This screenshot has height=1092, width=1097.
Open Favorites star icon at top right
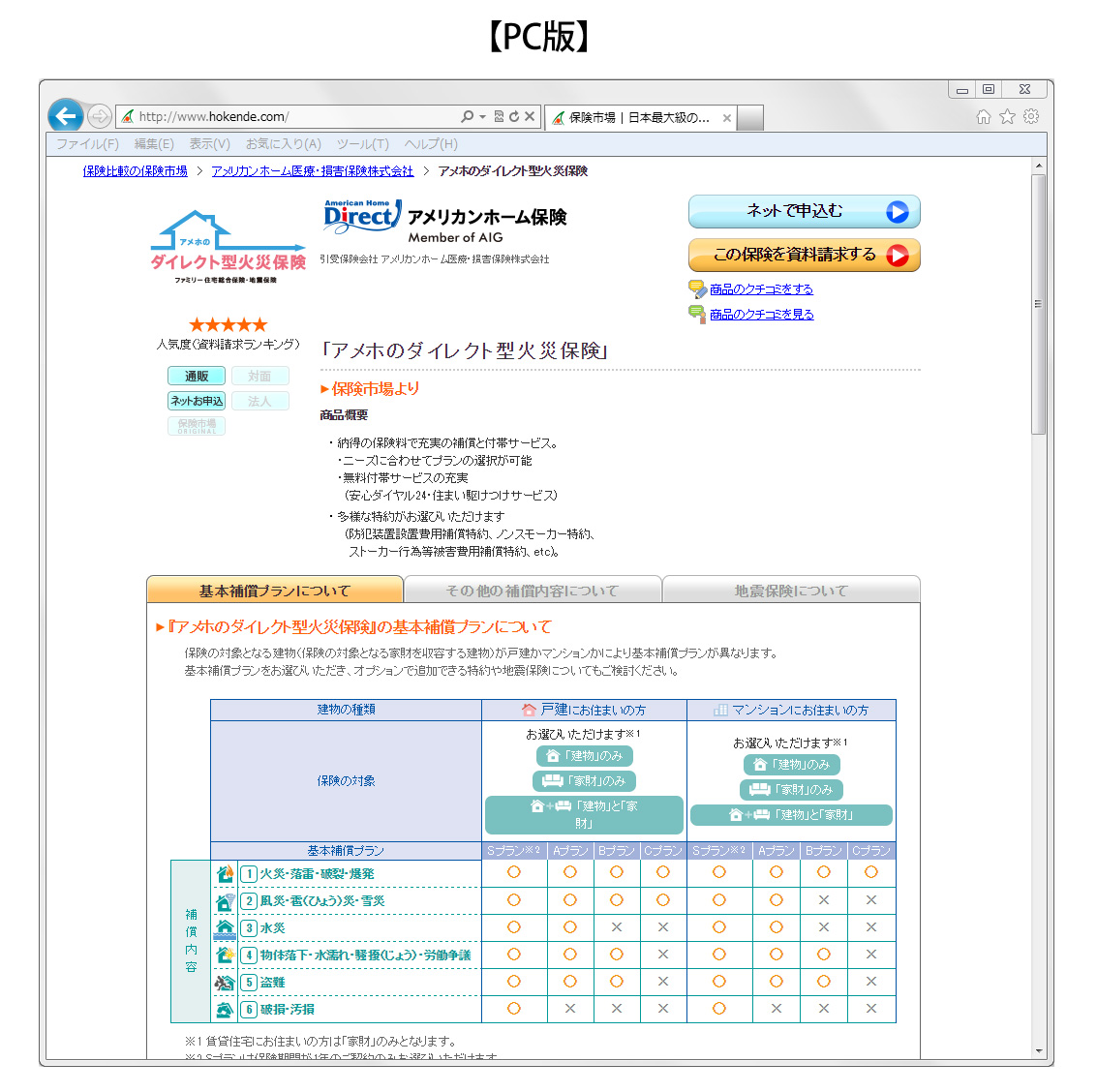[1007, 117]
